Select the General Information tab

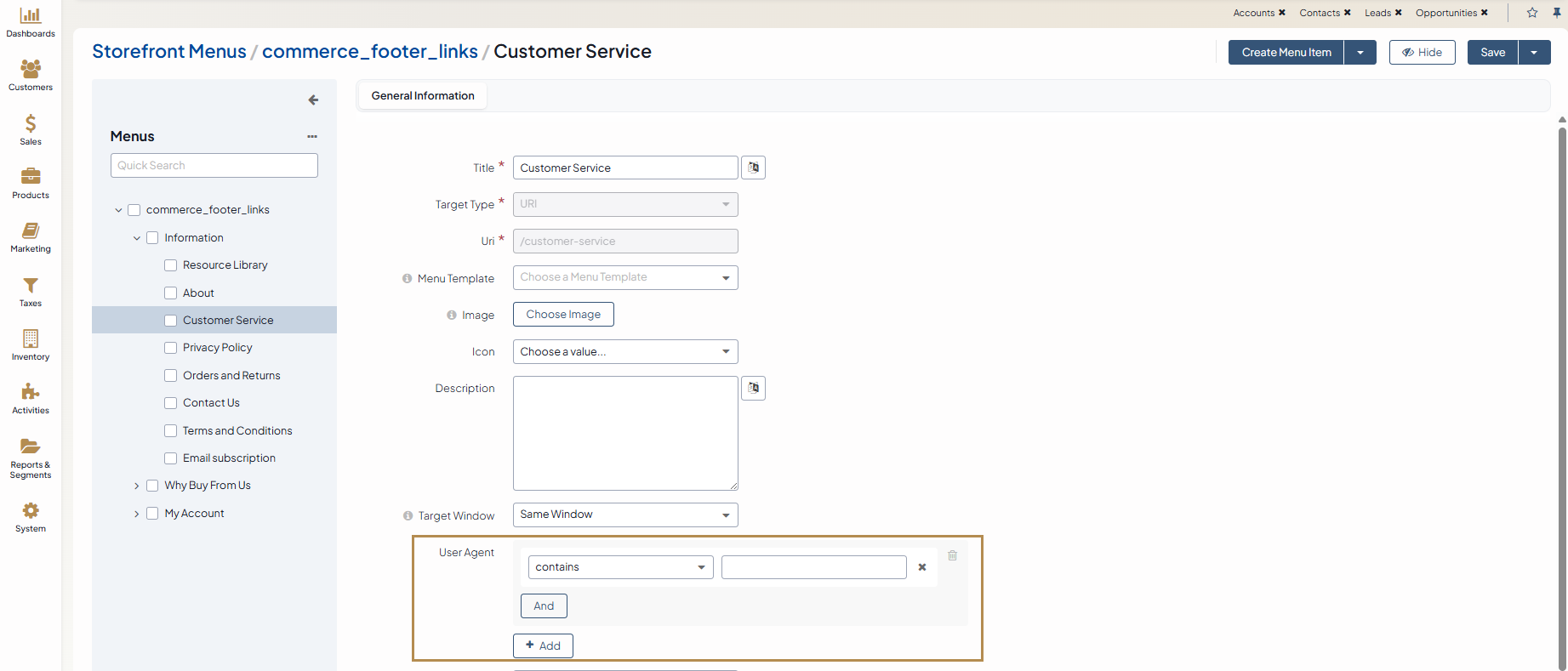[x=423, y=96]
